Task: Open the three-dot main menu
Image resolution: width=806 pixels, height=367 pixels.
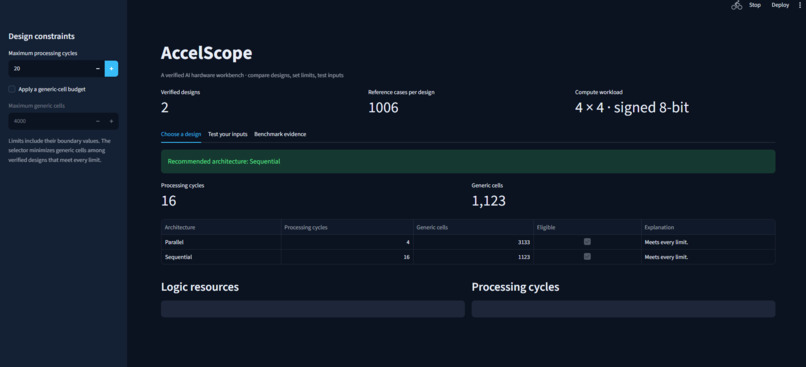Action: pos(799,5)
